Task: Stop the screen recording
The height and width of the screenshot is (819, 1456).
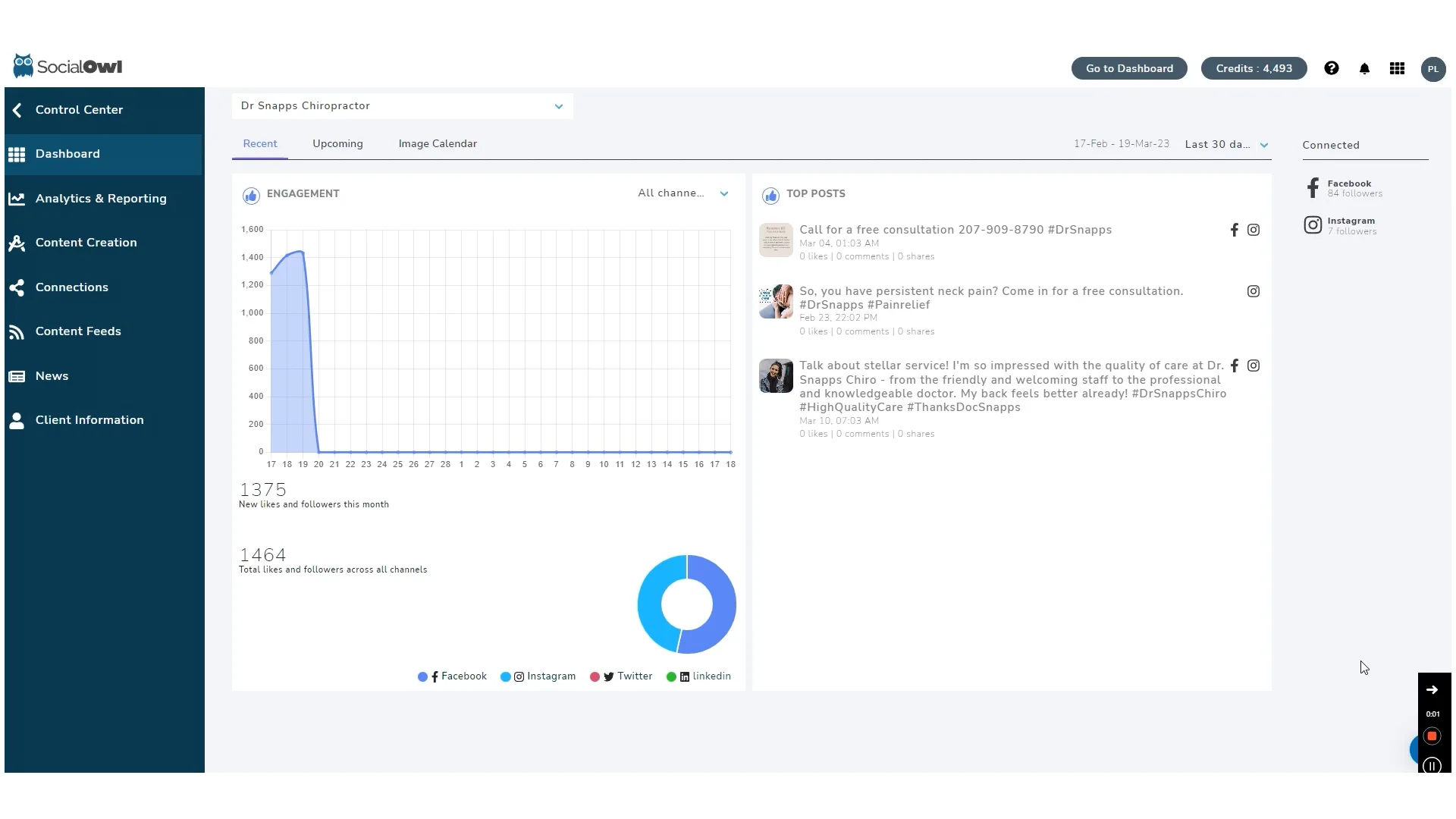Action: [1432, 736]
